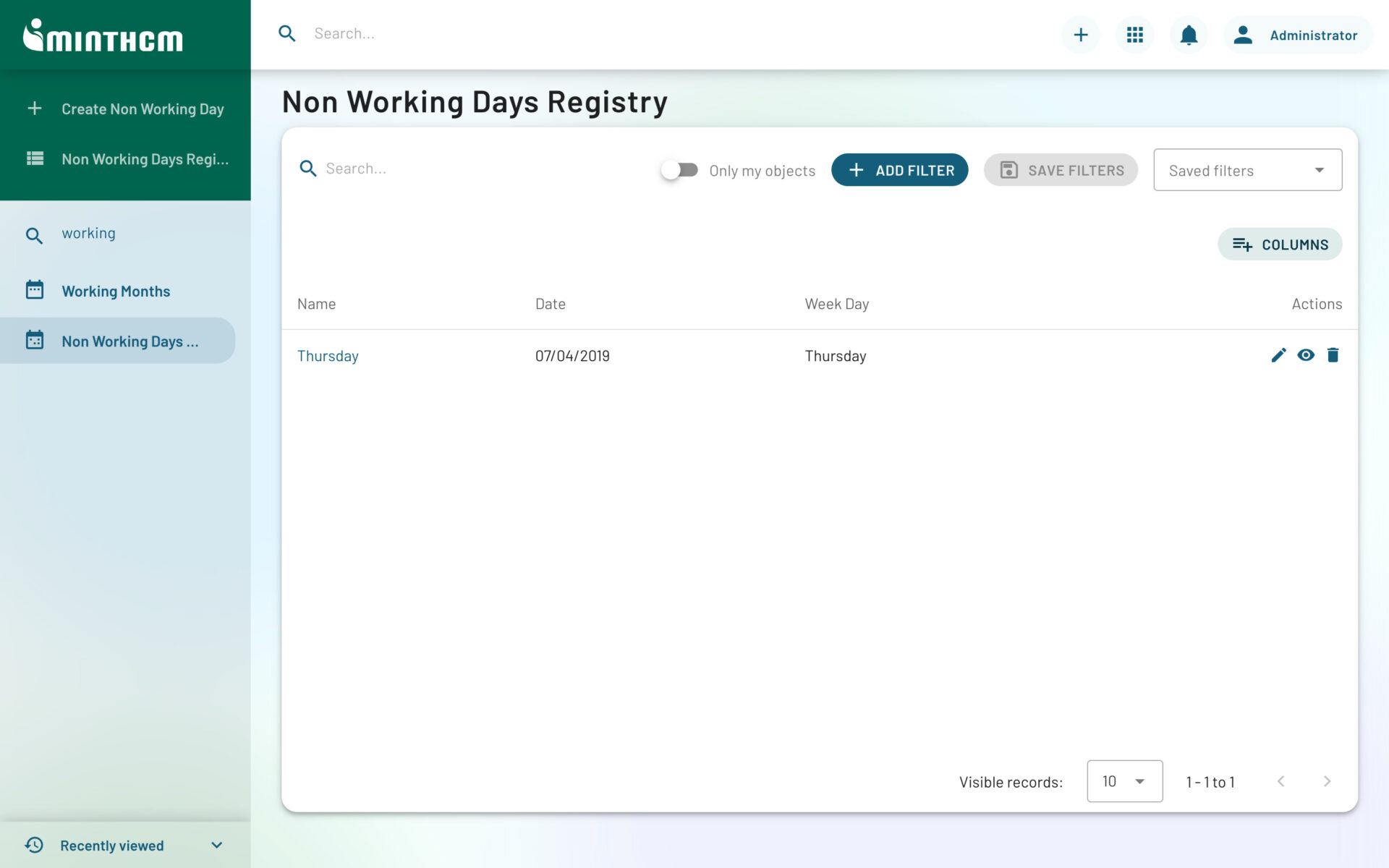Viewport: 1389px width, 868px height.
Task: Enable the Only my objects toggle
Action: (679, 169)
